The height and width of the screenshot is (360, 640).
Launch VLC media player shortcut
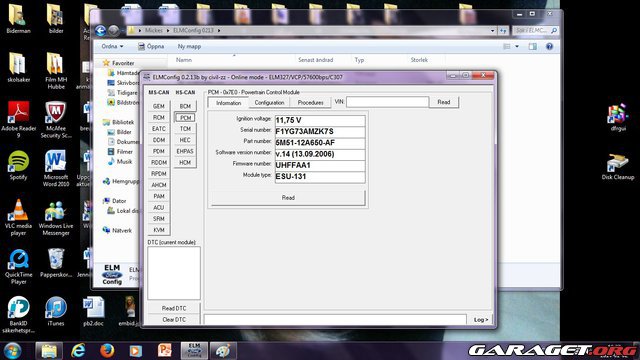(x=18, y=217)
